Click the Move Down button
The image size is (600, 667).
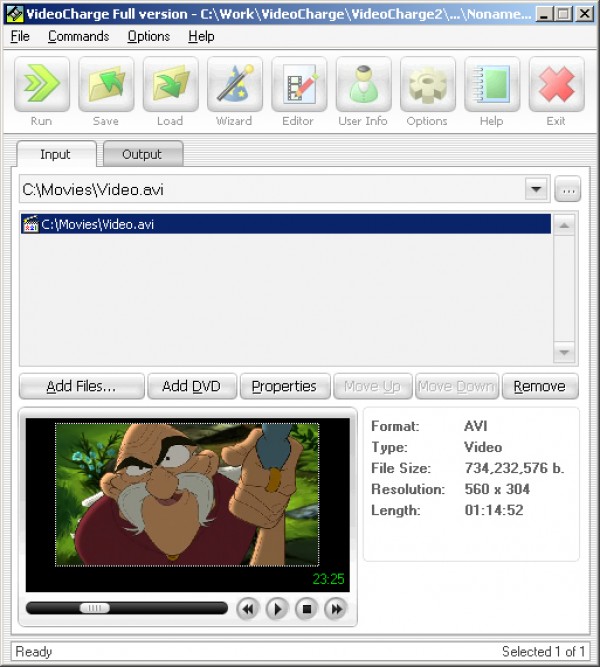pyautogui.click(x=457, y=386)
